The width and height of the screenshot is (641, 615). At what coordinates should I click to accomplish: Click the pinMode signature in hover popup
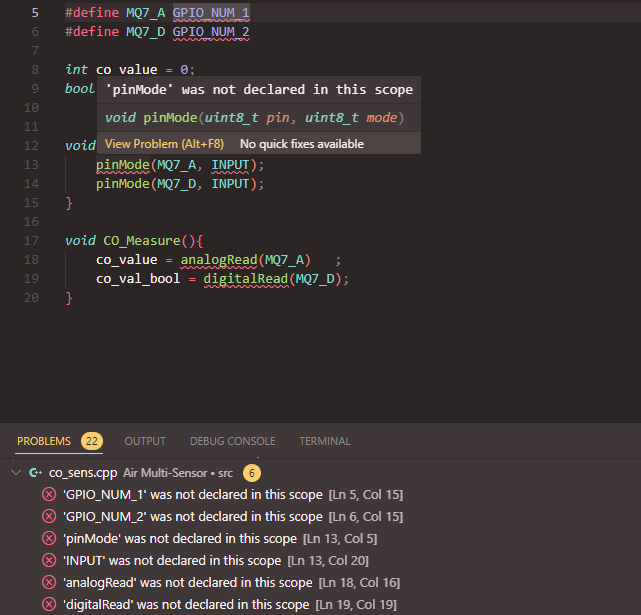coord(254,118)
